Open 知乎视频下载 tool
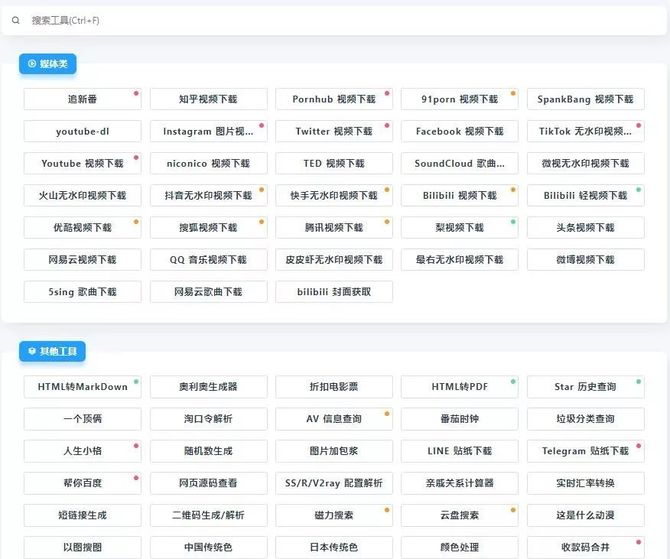 pyautogui.click(x=209, y=99)
